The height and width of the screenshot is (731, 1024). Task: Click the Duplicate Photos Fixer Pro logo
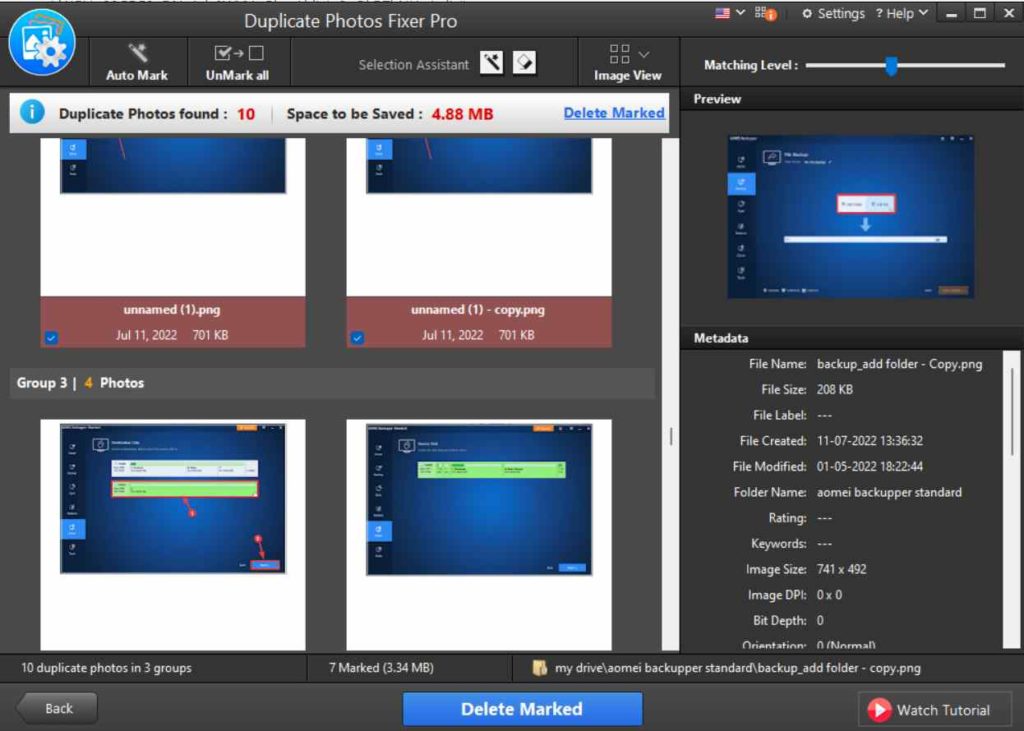pyautogui.click(x=42, y=42)
